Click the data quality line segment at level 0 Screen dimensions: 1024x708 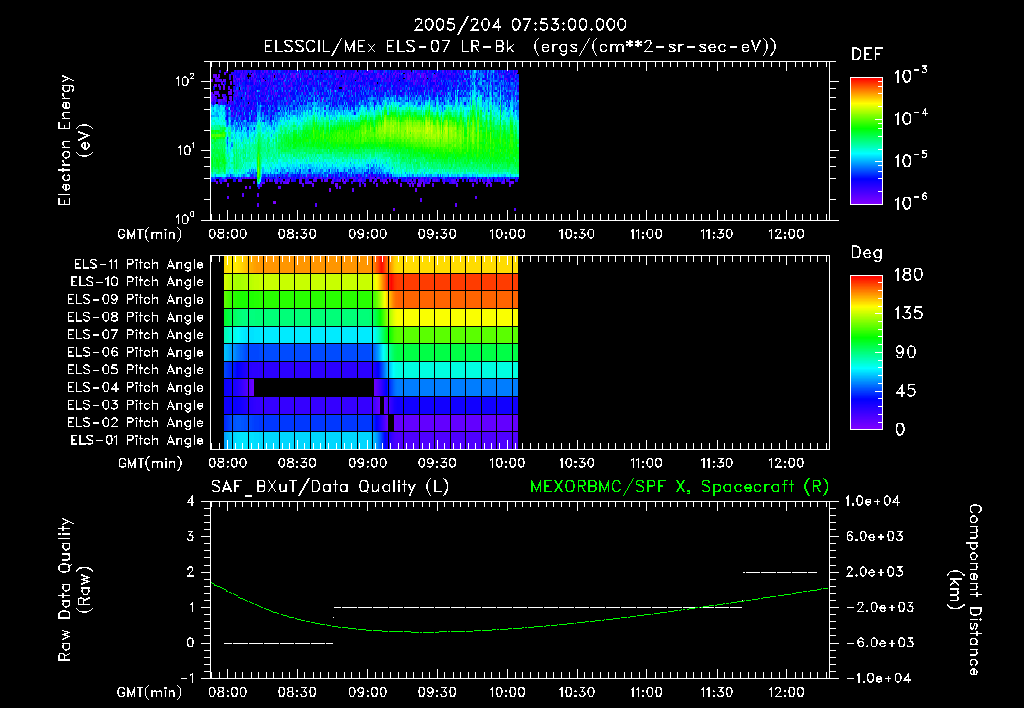click(278, 643)
